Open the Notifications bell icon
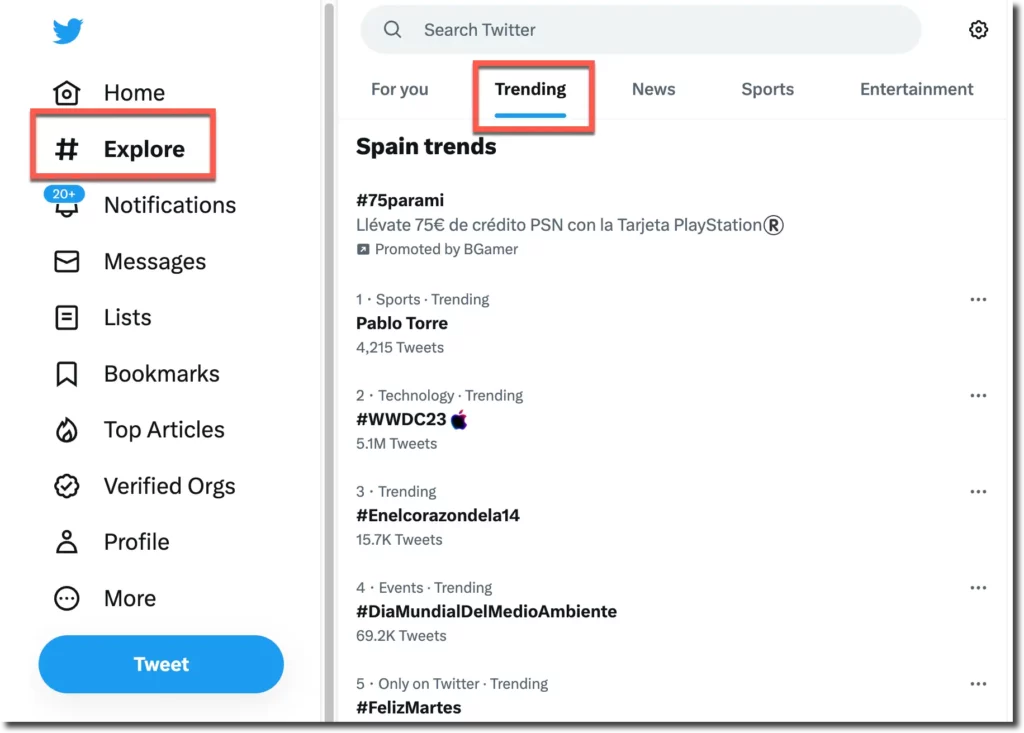 [x=66, y=205]
